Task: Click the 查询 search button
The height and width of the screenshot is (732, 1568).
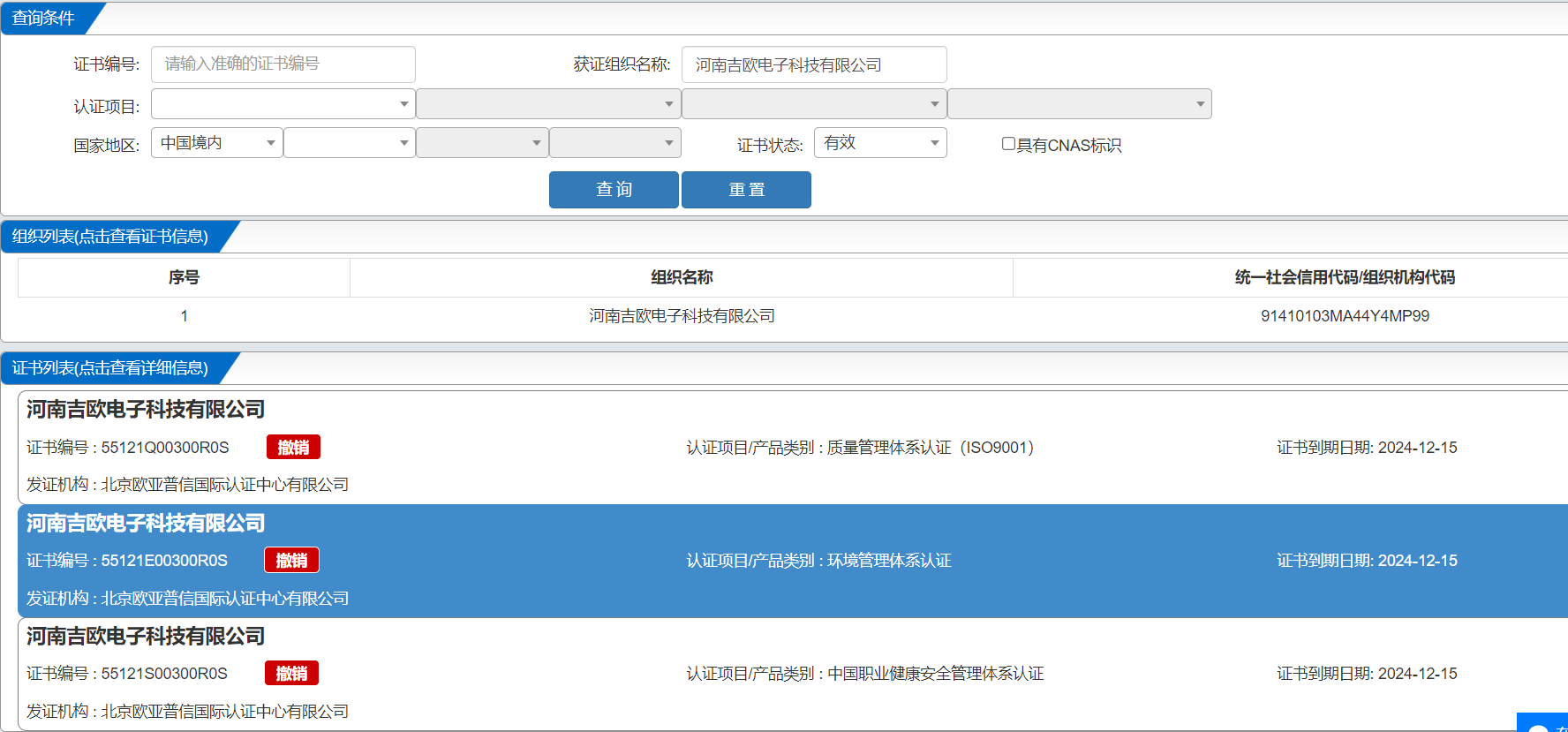Action: coord(614,190)
